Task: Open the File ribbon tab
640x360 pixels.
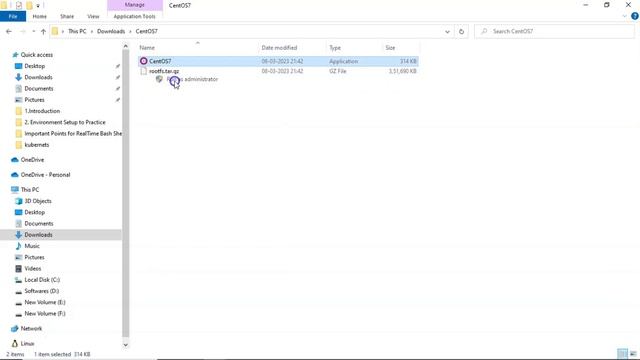Action: pyautogui.click(x=13, y=16)
